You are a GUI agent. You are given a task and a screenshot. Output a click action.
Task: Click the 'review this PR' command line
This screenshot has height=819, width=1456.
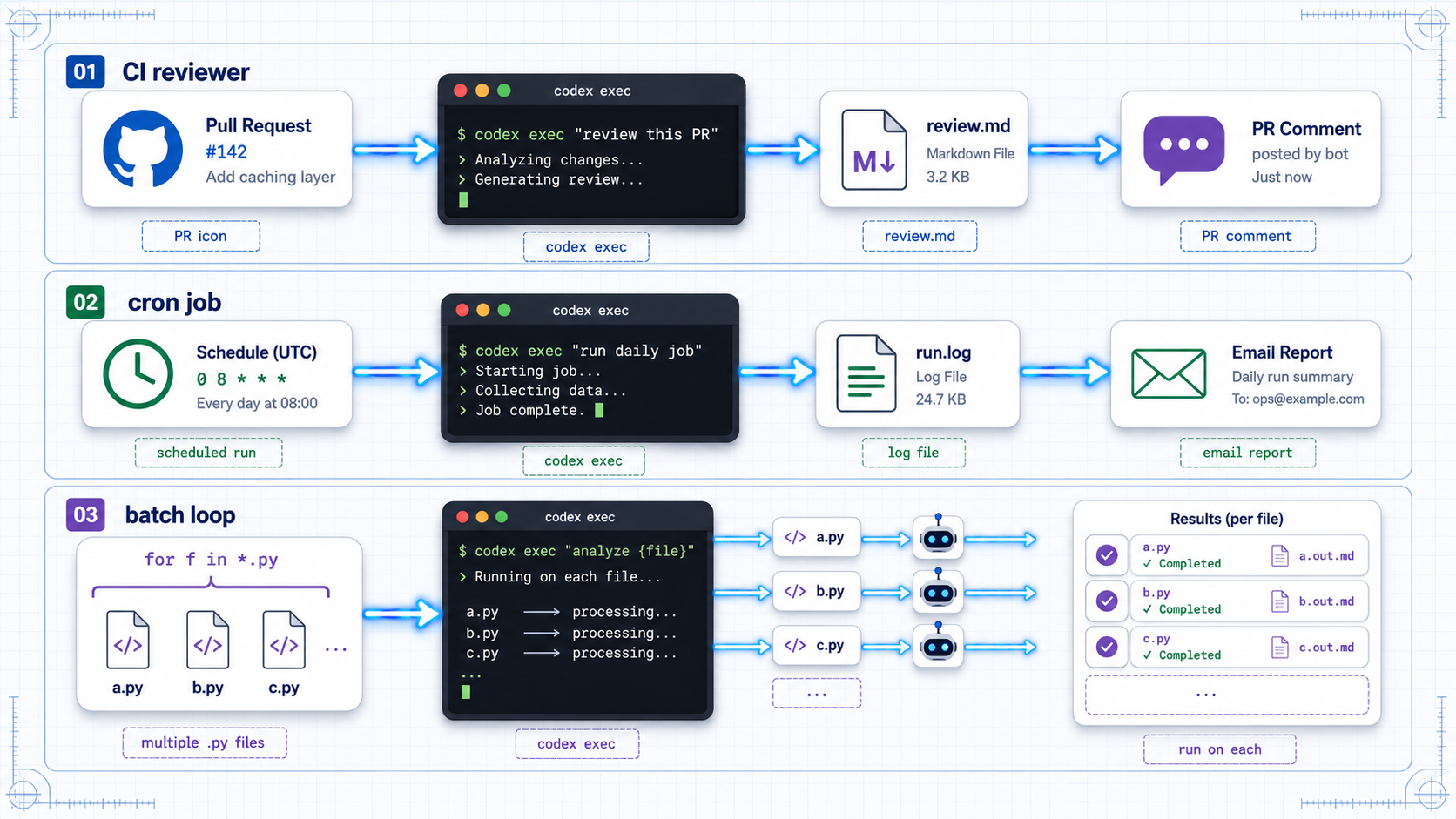[x=588, y=134]
